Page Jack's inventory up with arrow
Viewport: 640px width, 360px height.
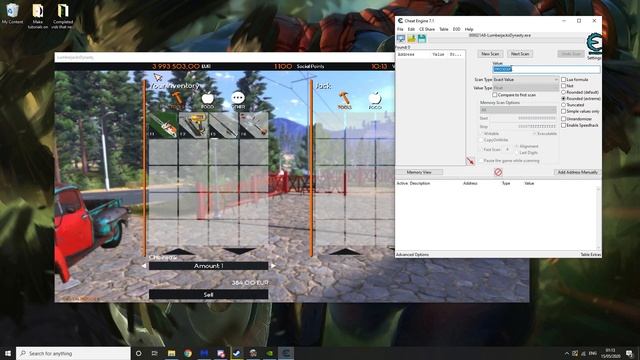pyautogui.click(x=344, y=251)
